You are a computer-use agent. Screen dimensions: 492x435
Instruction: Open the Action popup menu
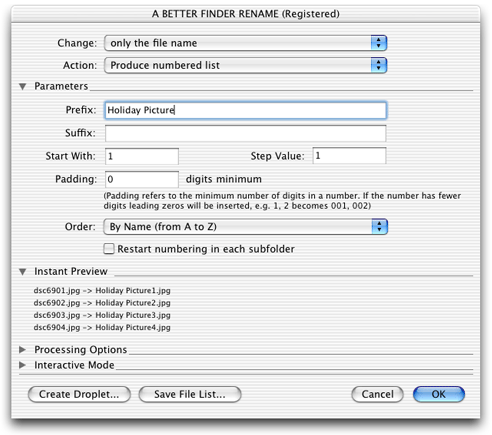point(245,65)
